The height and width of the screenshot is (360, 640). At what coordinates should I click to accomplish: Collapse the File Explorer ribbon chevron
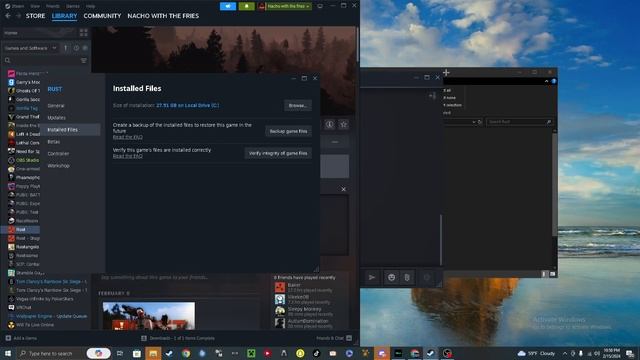[x=546, y=81]
